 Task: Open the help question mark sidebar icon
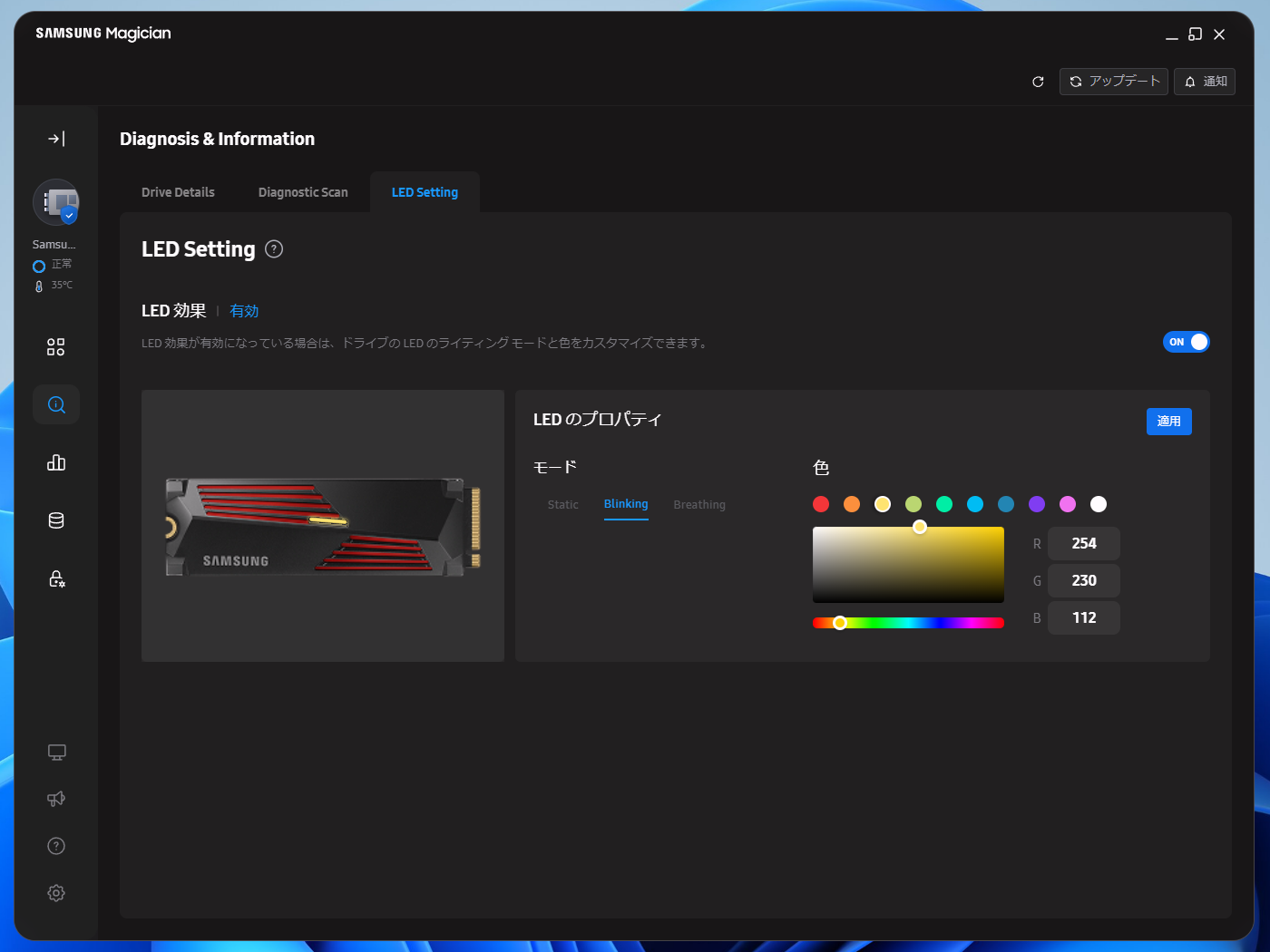pyautogui.click(x=56, y=846)
